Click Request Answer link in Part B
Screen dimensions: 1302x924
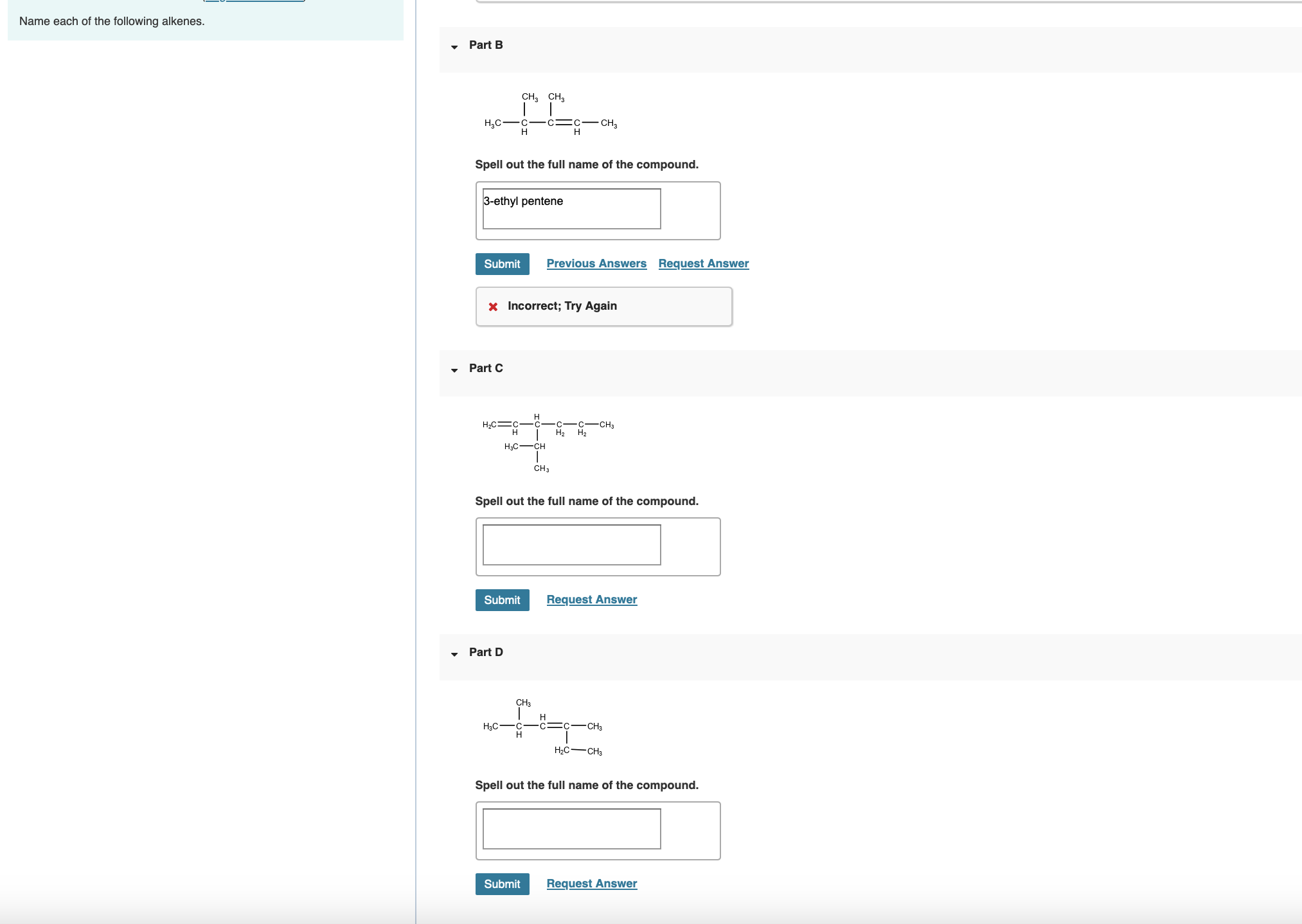click(703, 263)
